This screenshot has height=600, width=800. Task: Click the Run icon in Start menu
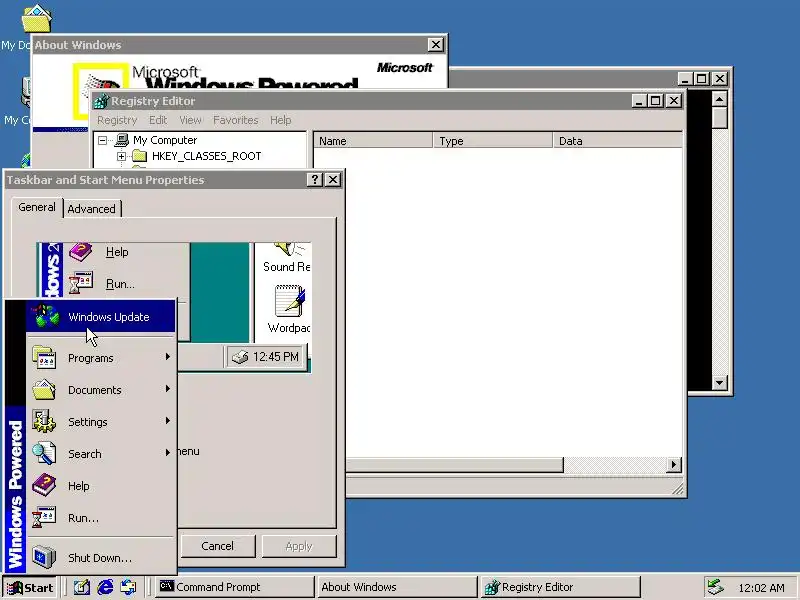44,517
